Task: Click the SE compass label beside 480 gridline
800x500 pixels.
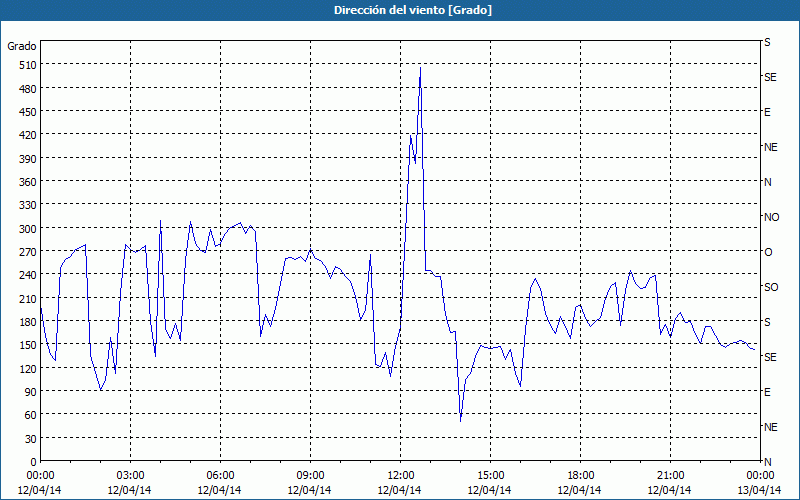Action: coord(770,77)
